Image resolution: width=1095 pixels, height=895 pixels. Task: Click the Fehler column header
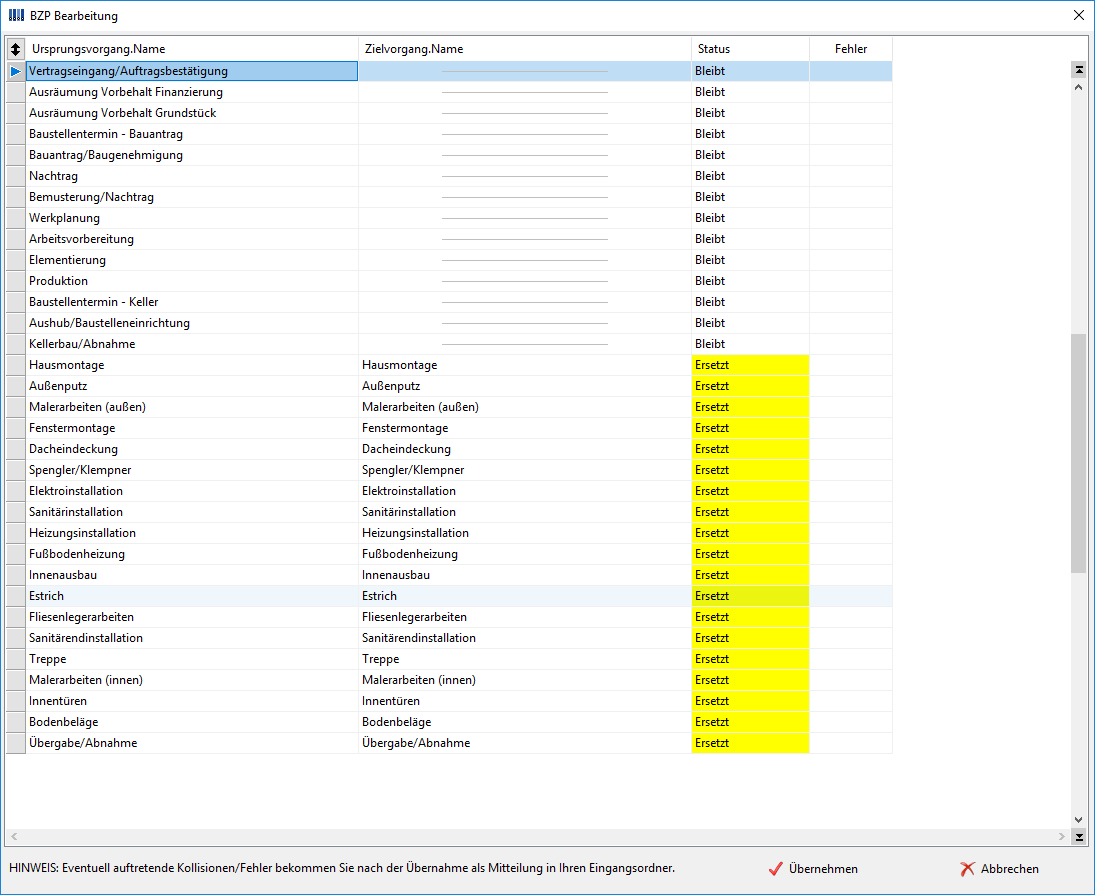click(x=851, y=49)
